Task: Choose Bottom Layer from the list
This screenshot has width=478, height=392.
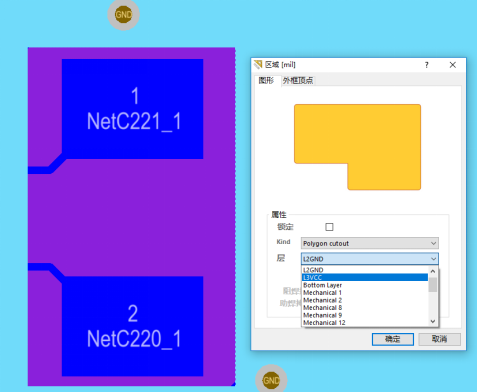Action: click(365, 285)
